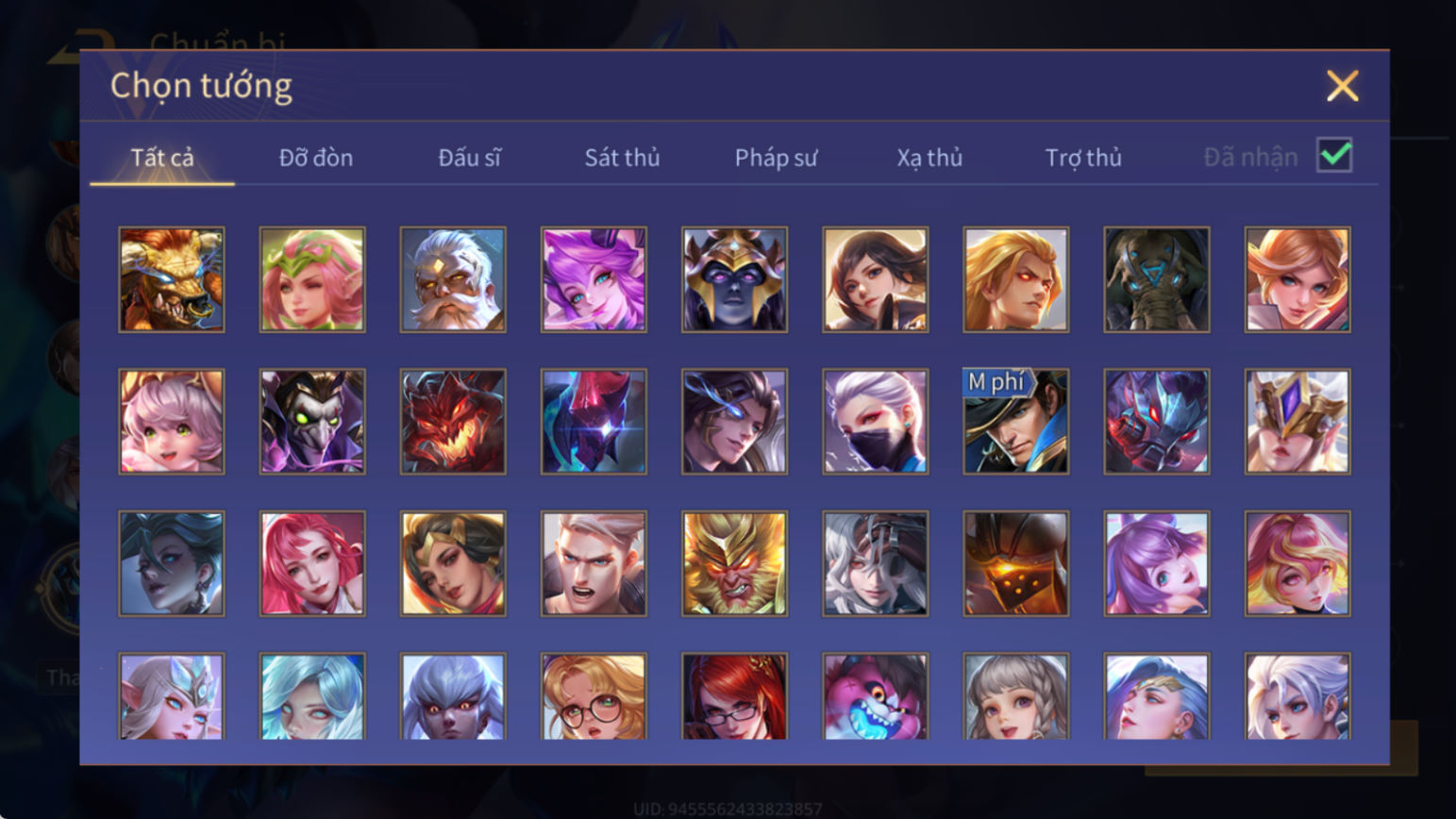The image size is (1456, 819).
Task: Open the 'Pháp sư' hero tab
Action: [776, 158]
